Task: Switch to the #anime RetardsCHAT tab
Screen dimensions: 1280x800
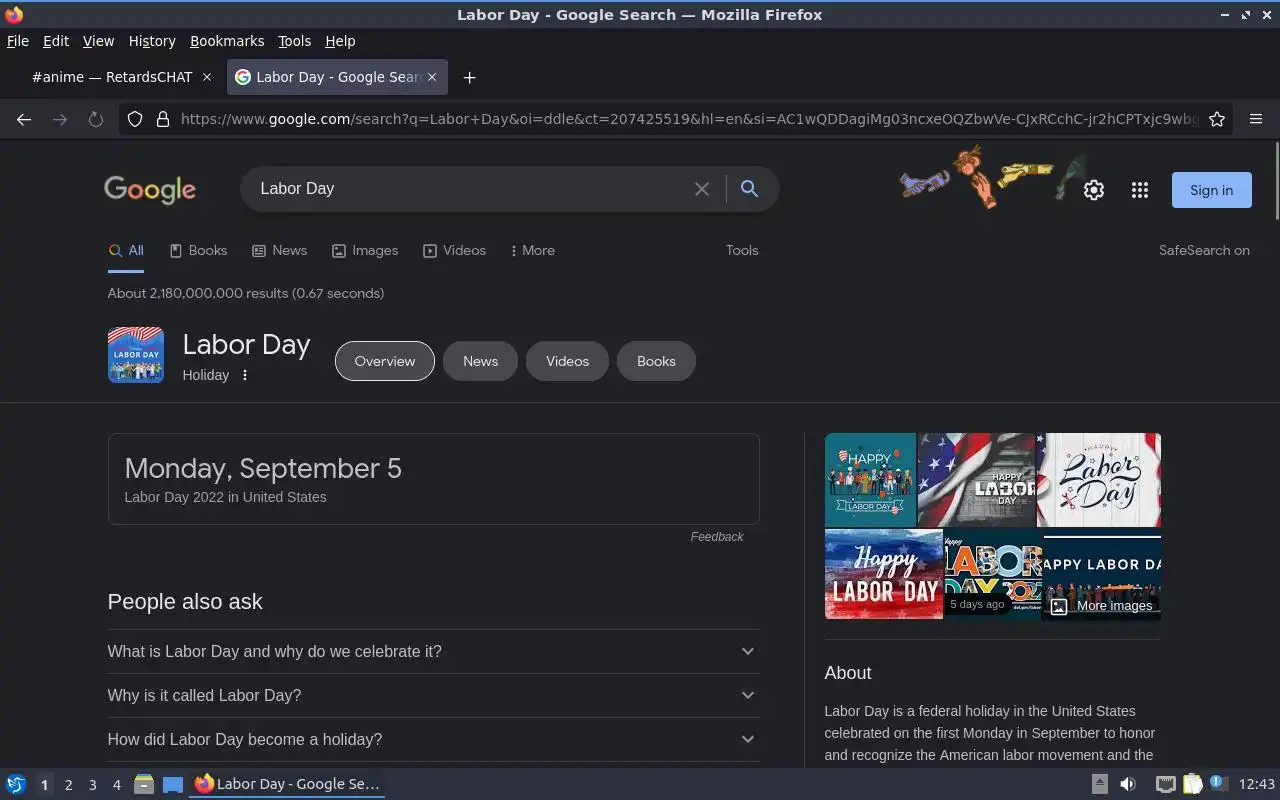Action: pos(112,77)
